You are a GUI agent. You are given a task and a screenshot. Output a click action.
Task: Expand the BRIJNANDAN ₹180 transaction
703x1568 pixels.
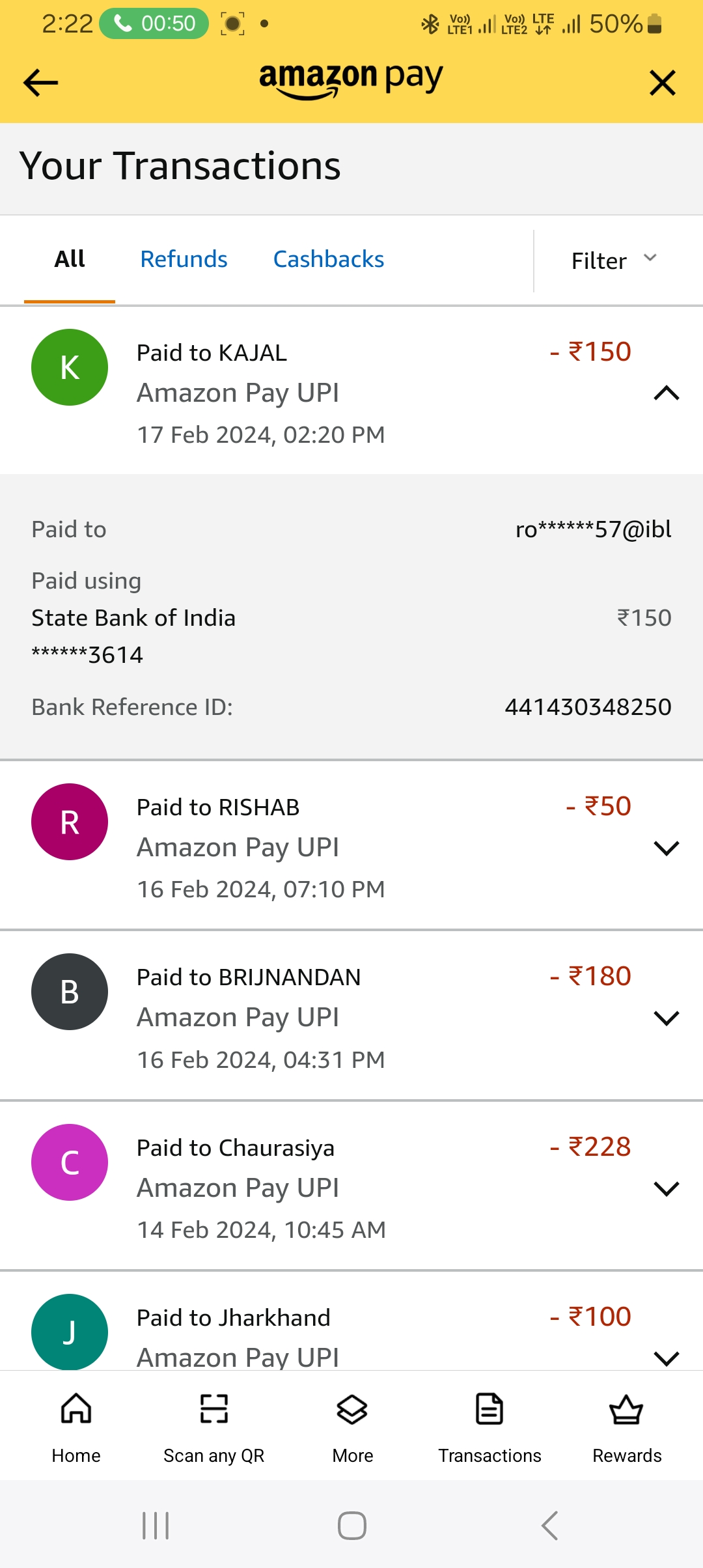(666, 1018)
